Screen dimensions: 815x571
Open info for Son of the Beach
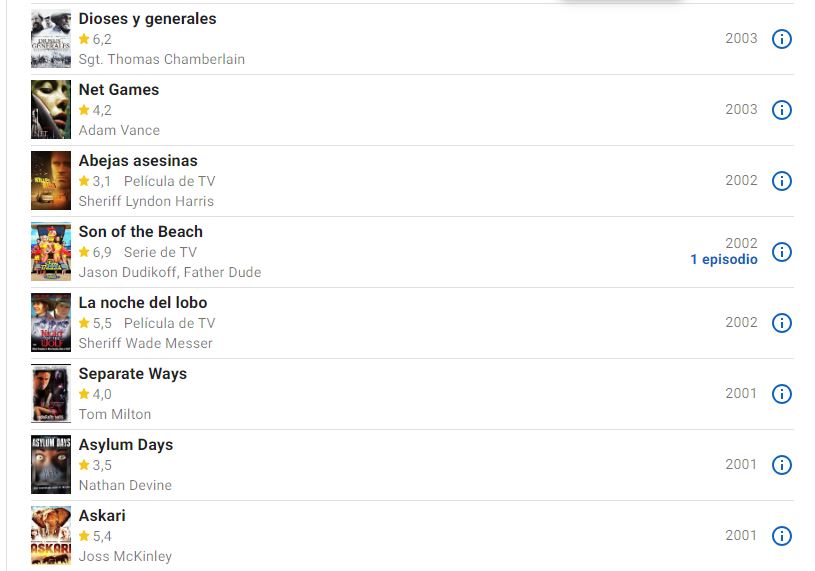[x=782, y=252]
